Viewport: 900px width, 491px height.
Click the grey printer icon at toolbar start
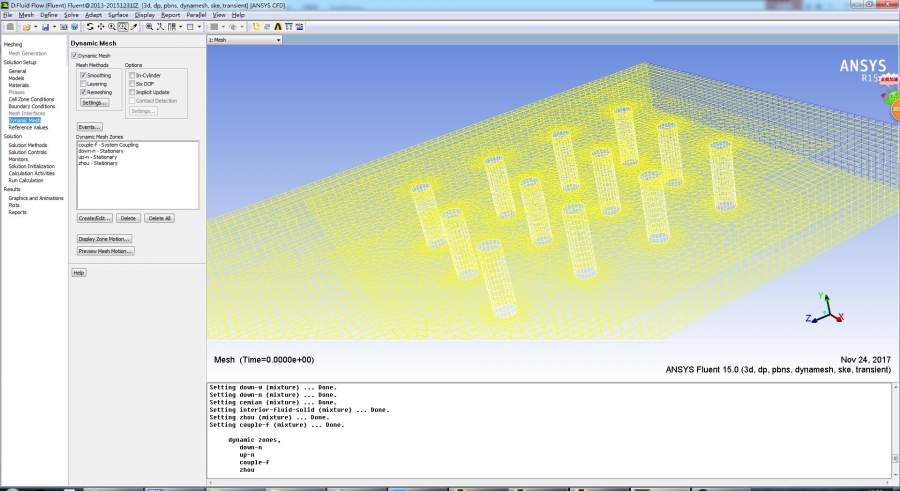(x=10, y=27)
